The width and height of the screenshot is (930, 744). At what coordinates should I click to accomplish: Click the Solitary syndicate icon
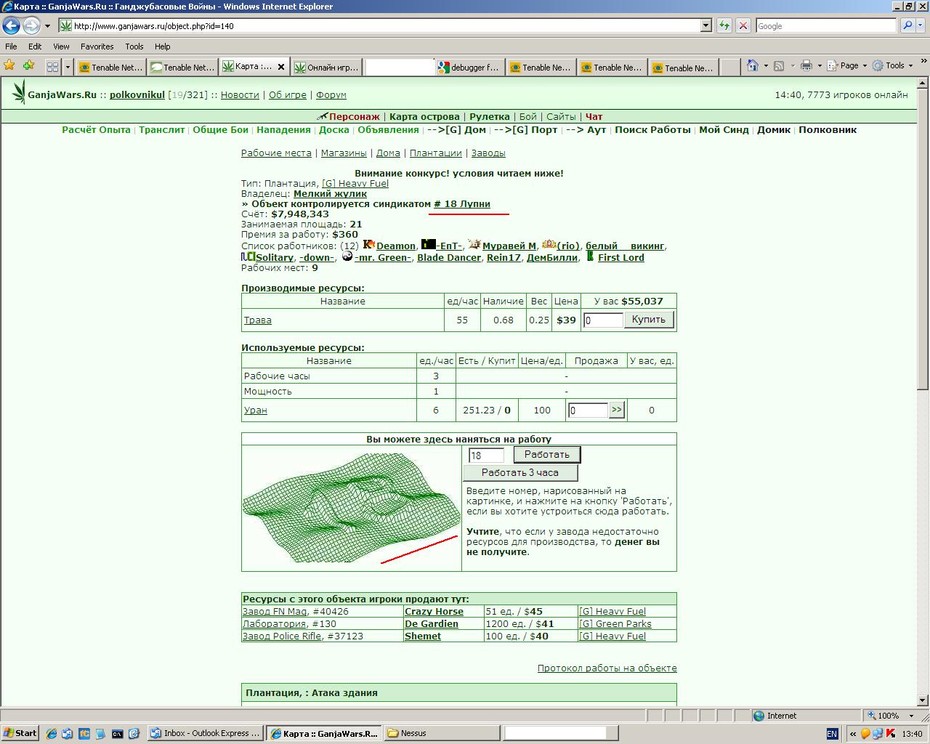click(x=248, y=257)
